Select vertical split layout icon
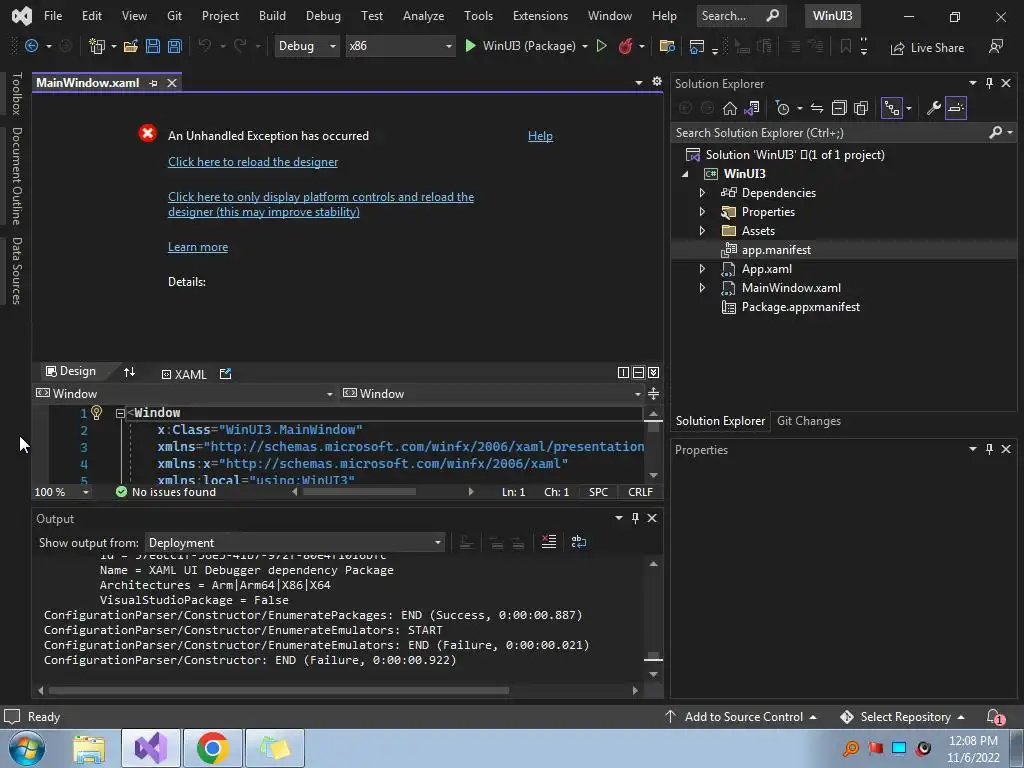The image size is (1024, 768). click(623, 372)
